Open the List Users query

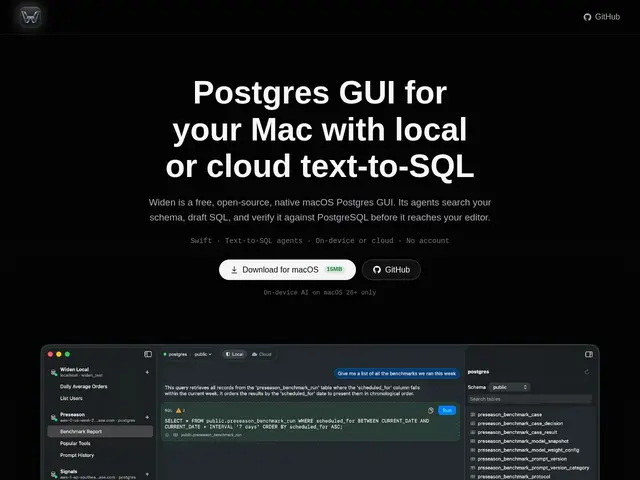(71, 398)
